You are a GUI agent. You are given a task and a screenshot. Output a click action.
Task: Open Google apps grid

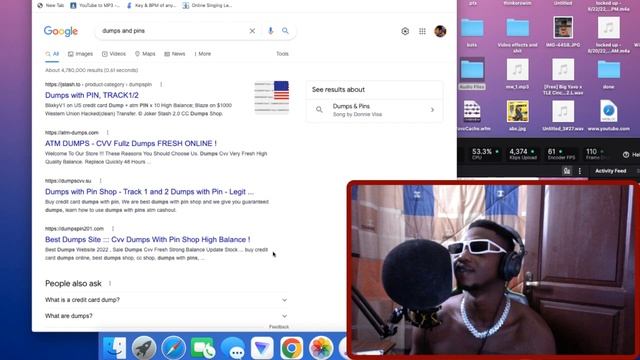[x=422, y=31]
